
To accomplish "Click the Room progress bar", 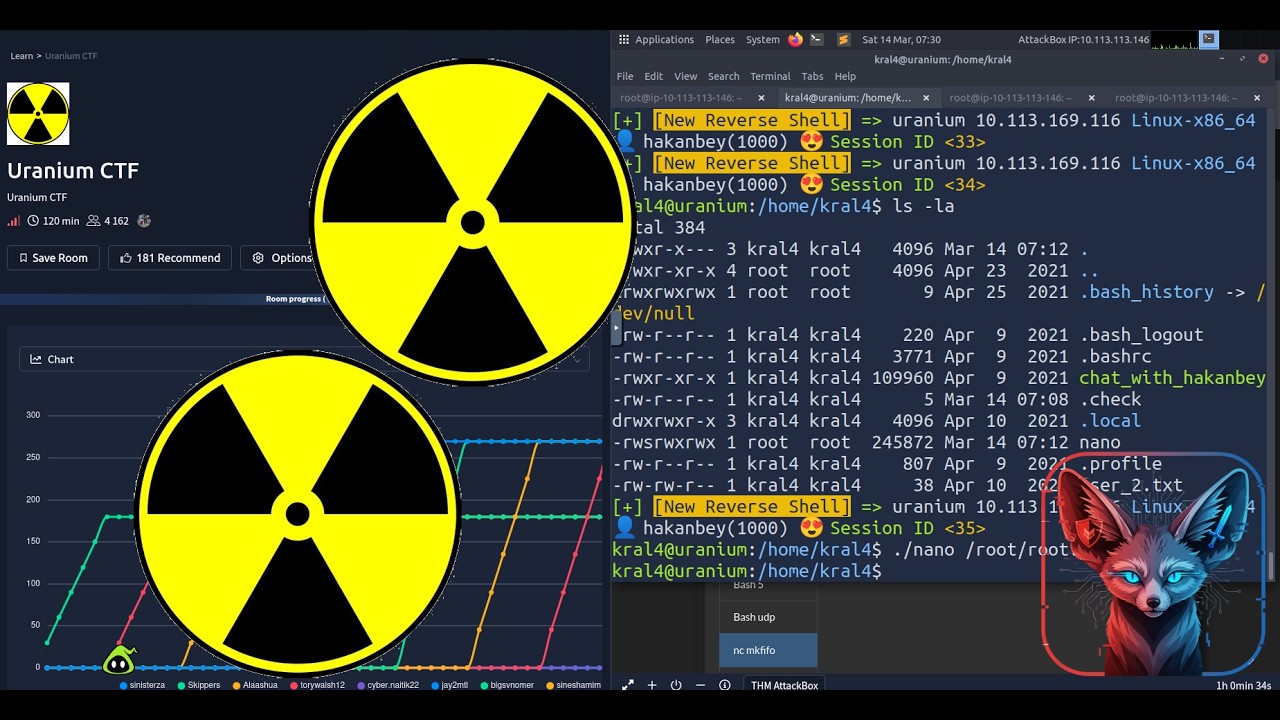I will click(164, 299).
